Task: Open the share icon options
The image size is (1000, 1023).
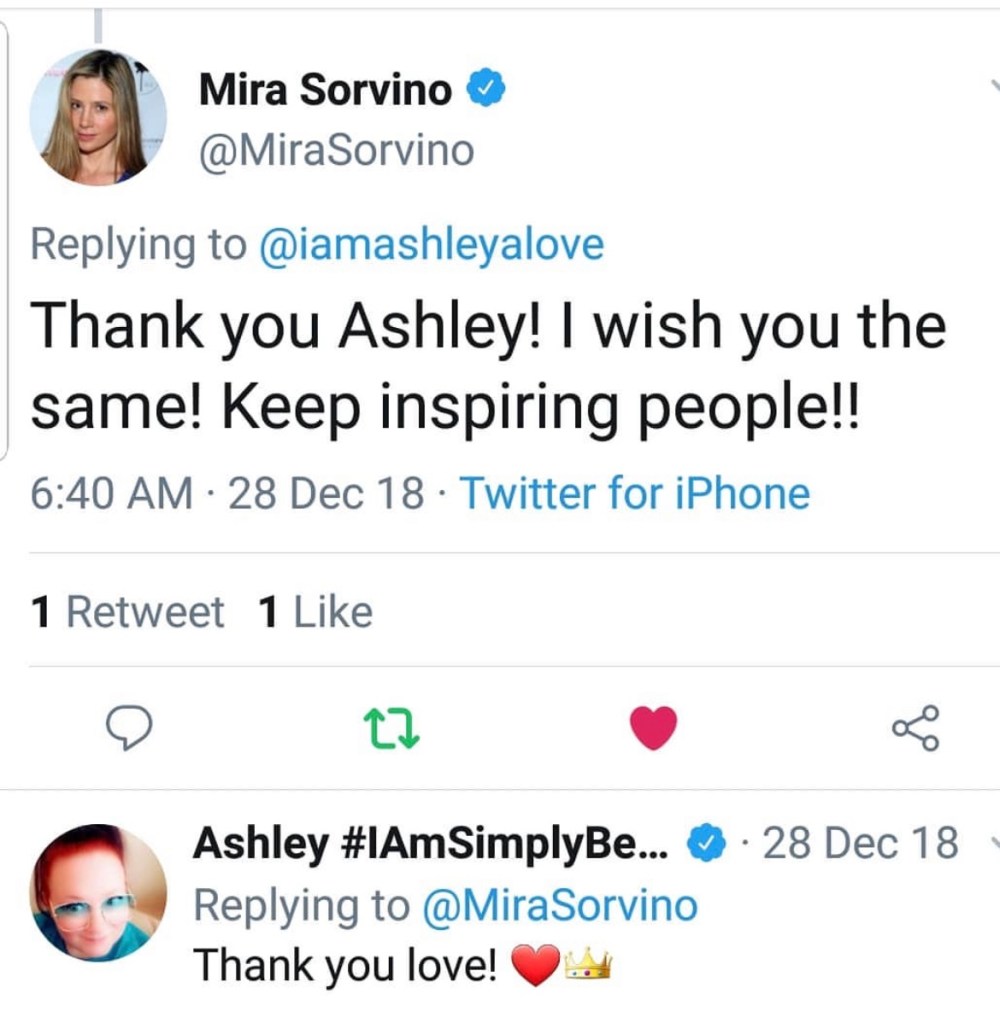Action: click(915, 728)
